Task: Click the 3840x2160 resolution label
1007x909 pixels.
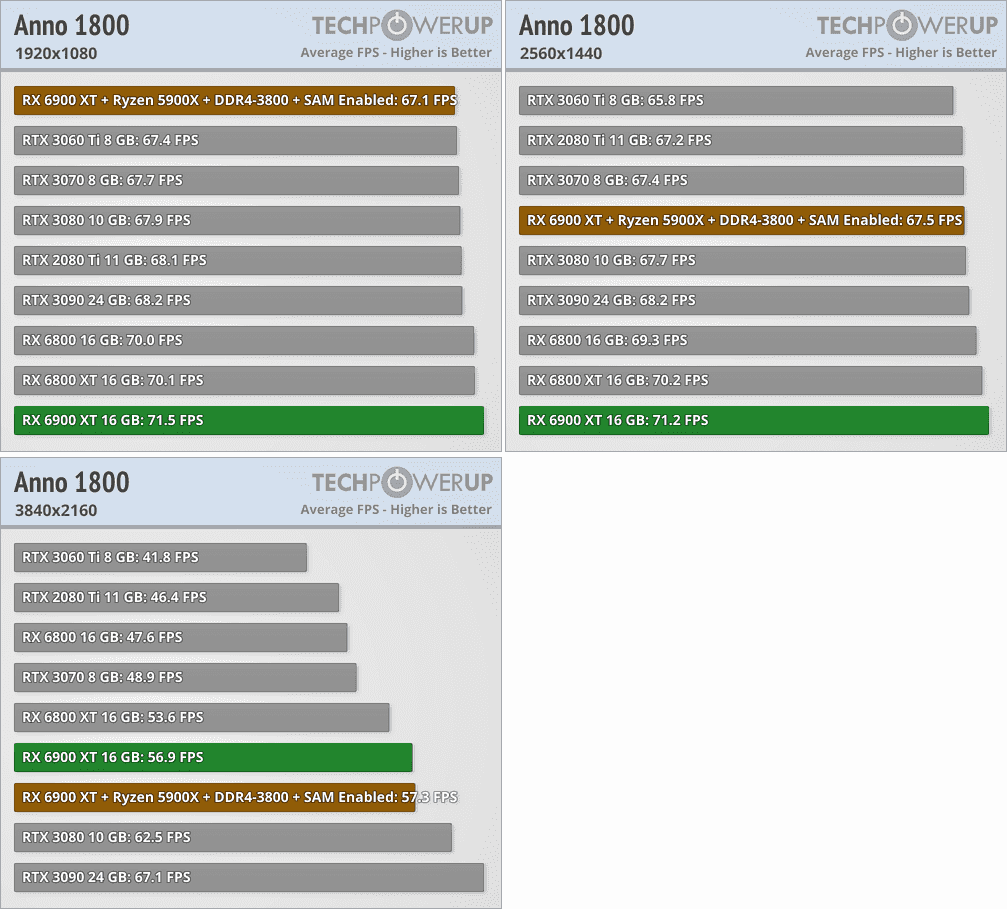Action: click(x=56, y=510)
